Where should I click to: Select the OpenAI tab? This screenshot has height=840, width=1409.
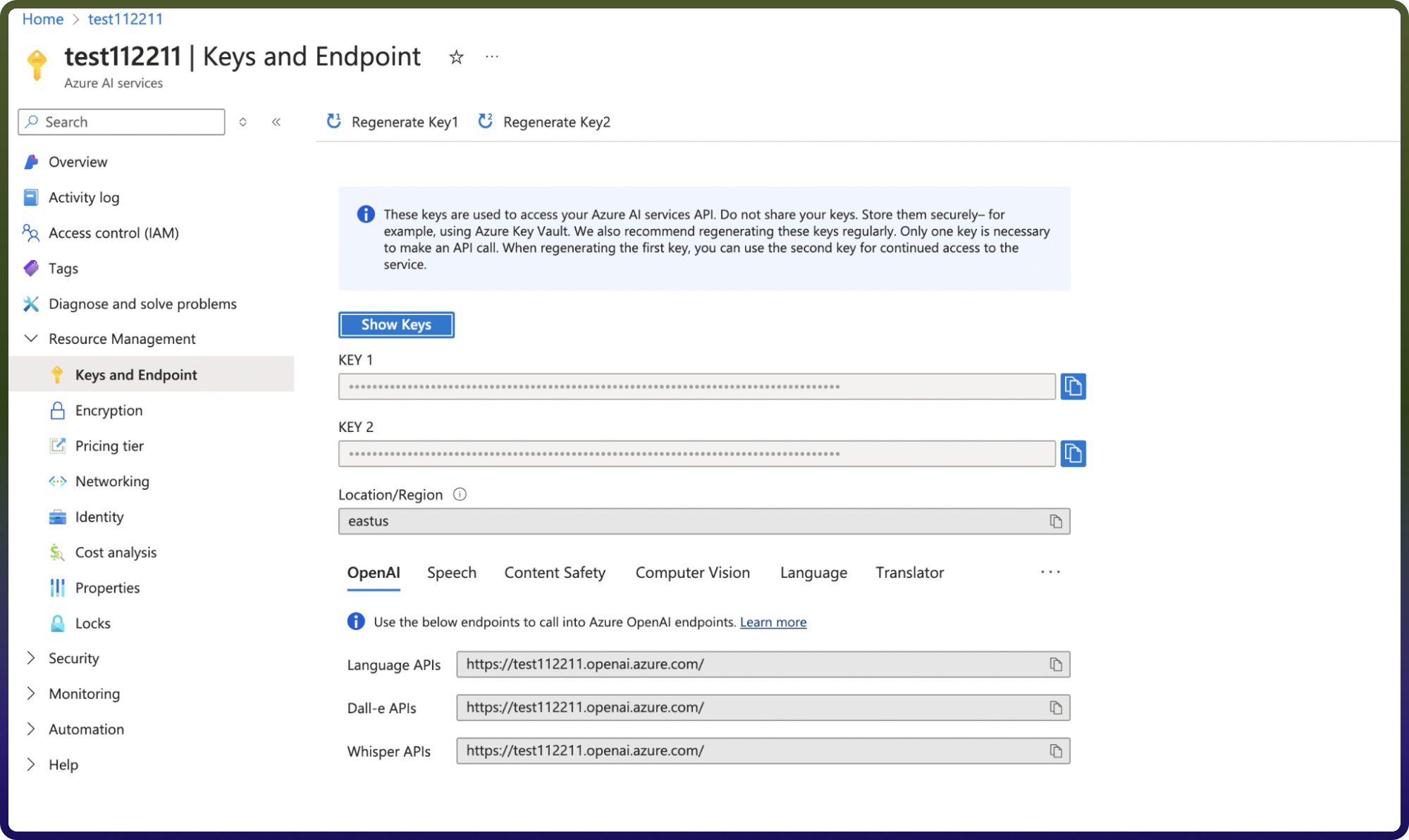374,573
